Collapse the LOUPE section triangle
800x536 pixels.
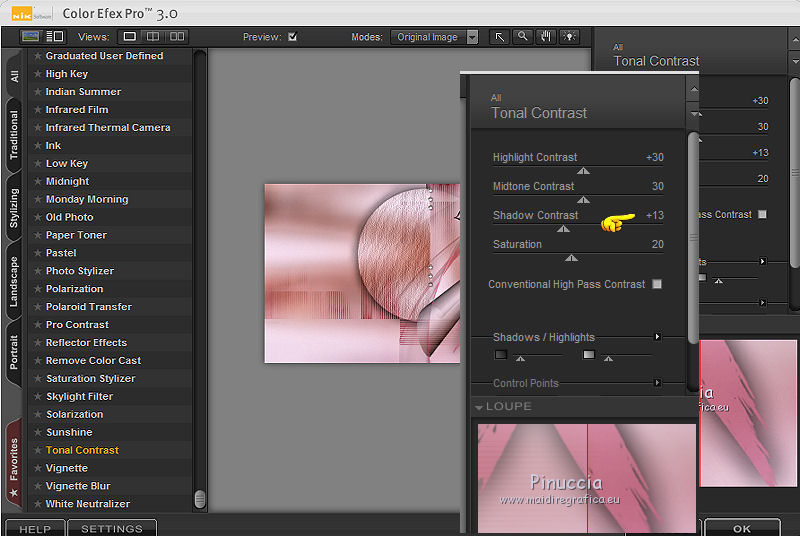pyautogui.click(x=479, y=407)
